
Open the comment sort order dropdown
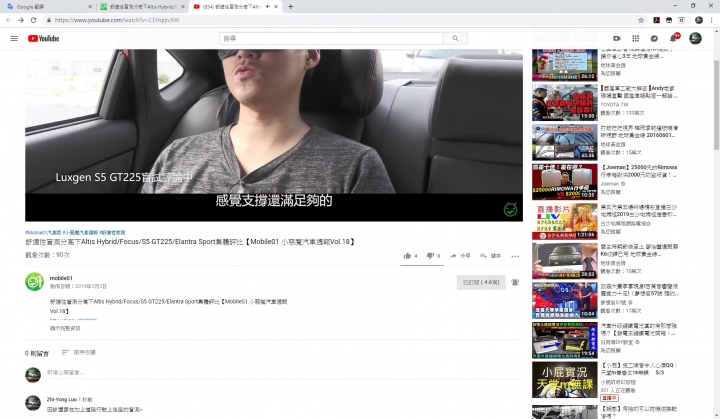point(79,352)
